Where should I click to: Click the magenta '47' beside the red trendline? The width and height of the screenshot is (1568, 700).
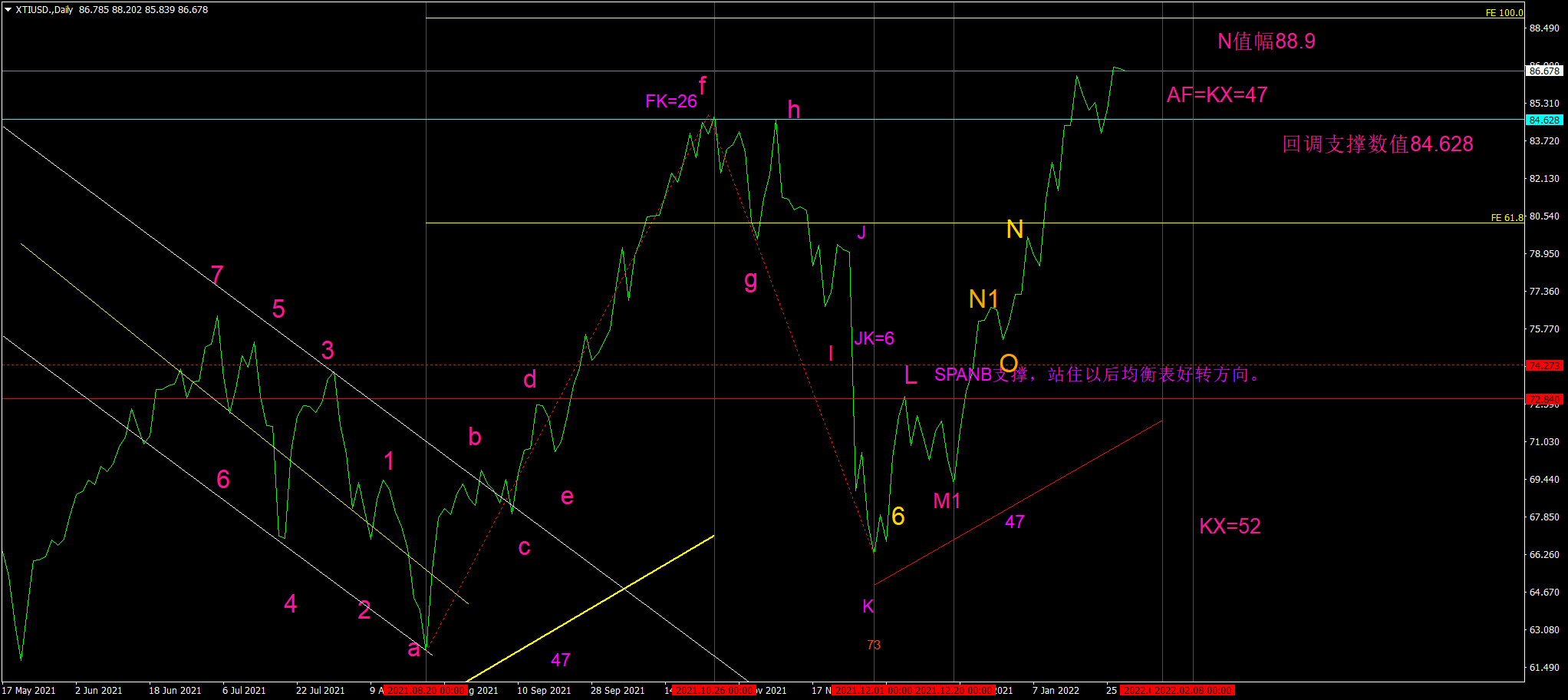(1015, 523)
